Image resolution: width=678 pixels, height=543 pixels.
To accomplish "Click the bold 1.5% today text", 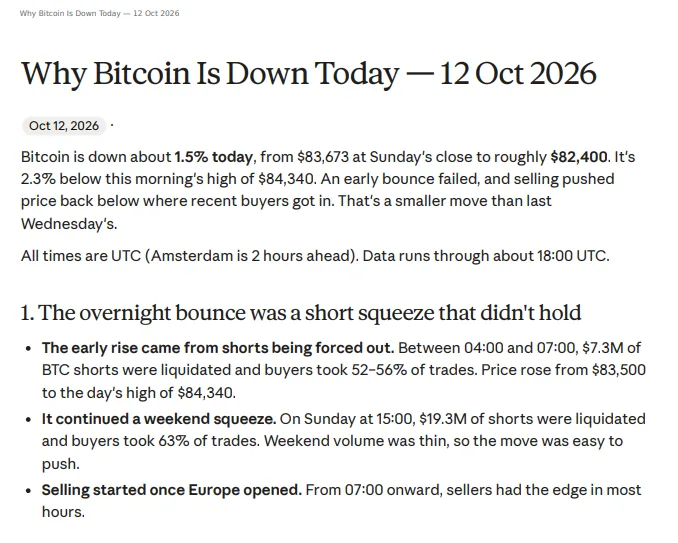I will [x=214, y=157].
